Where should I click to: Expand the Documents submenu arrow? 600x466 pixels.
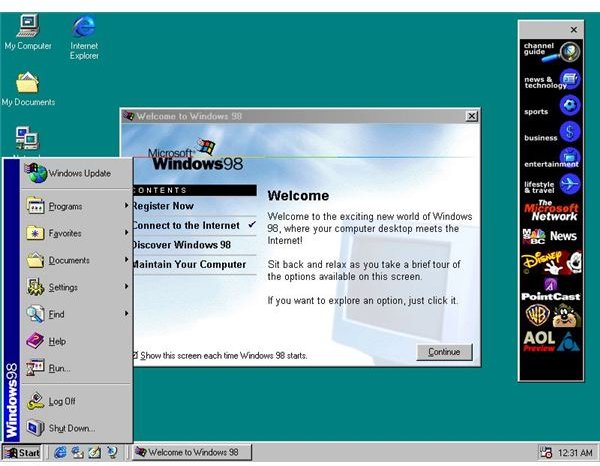point(126,259)
